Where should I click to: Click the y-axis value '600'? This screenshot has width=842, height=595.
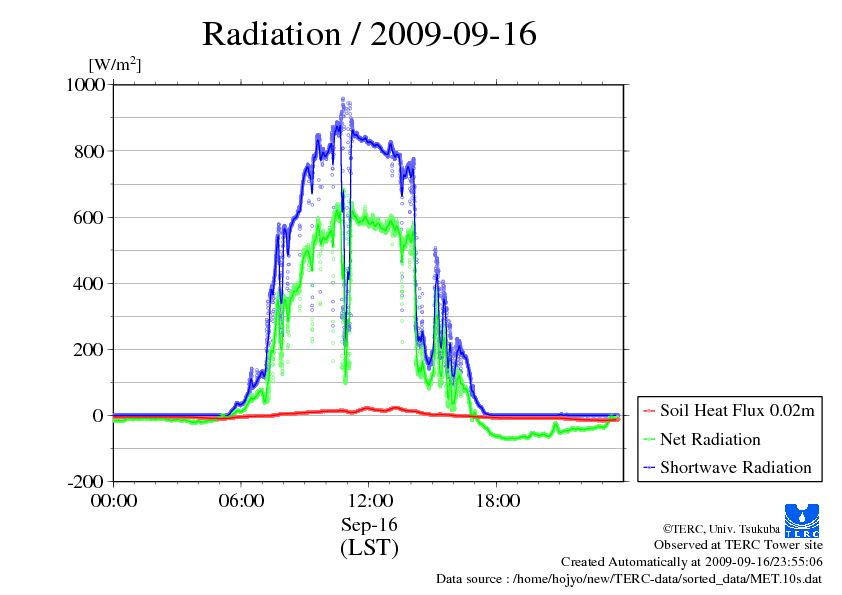click(89, 217)
